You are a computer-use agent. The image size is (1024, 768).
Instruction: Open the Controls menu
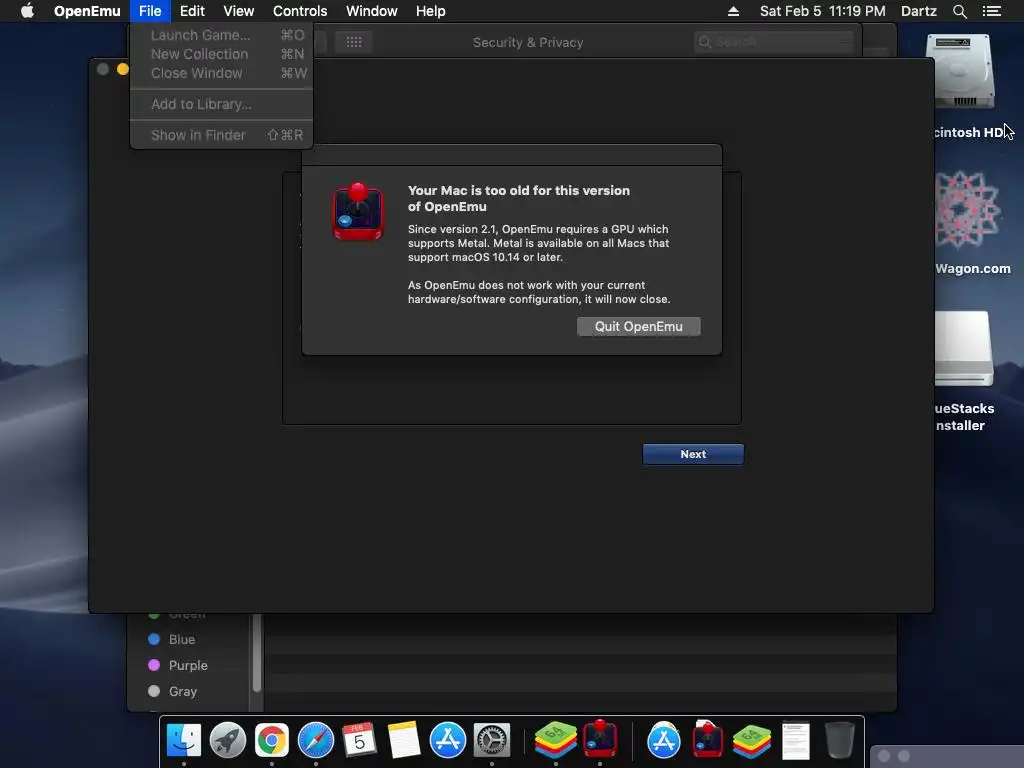(300, 11)
